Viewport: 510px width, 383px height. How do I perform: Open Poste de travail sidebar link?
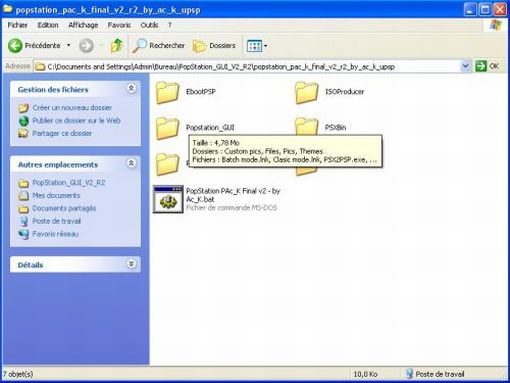coord(56,221)
